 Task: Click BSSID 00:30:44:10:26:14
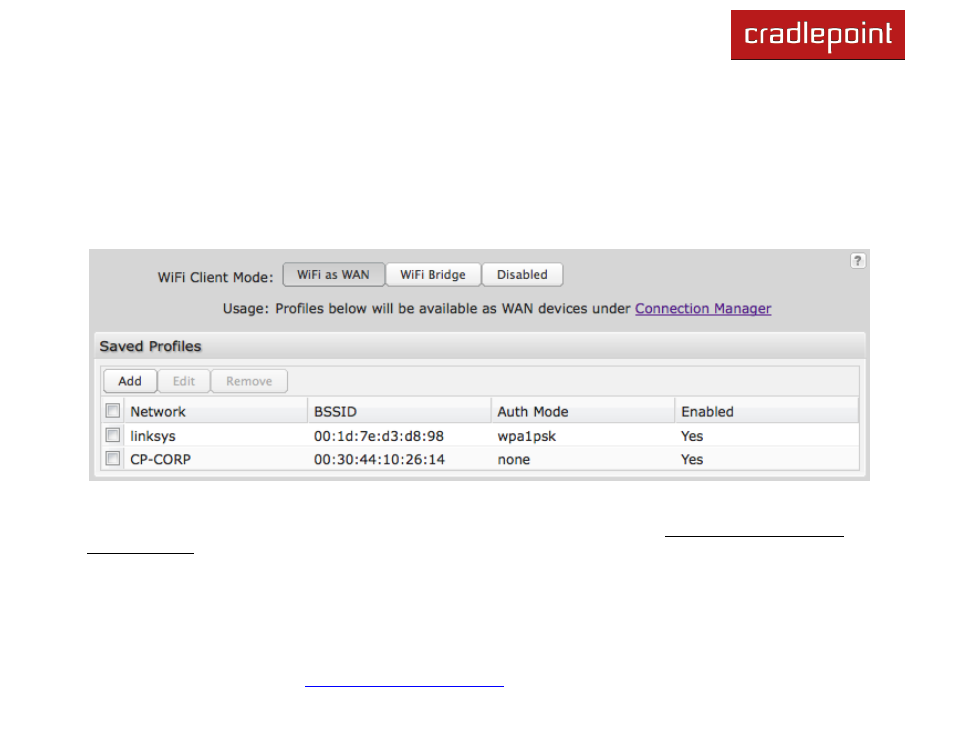pyautogui.click(x=379, y=459)
